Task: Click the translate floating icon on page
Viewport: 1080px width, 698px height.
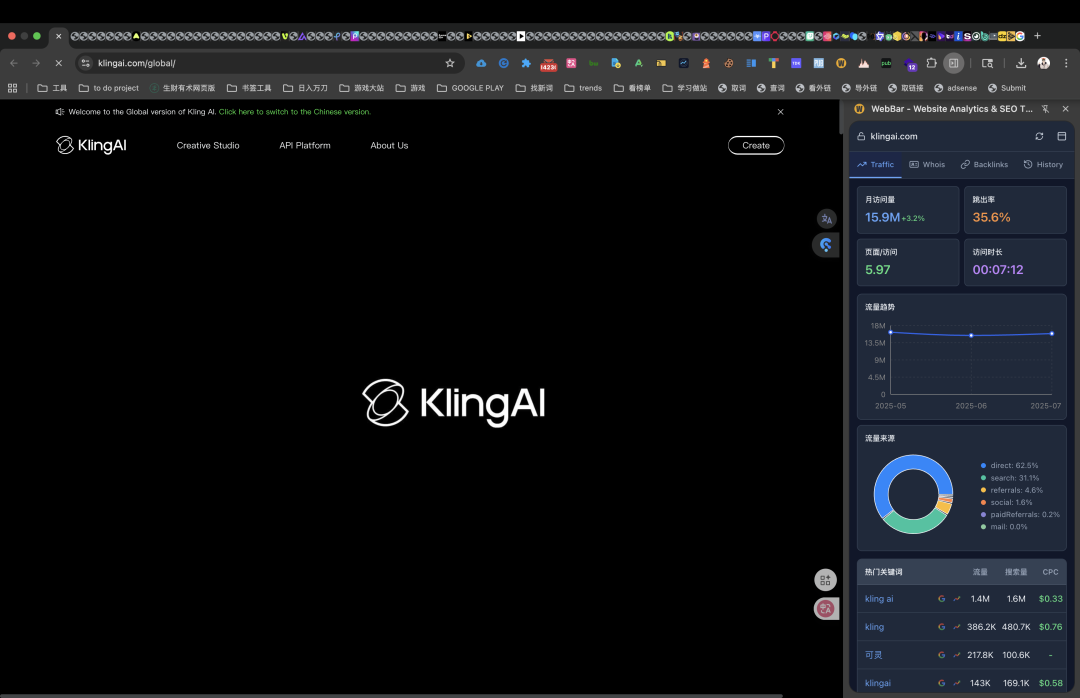Action: [827, 219]
